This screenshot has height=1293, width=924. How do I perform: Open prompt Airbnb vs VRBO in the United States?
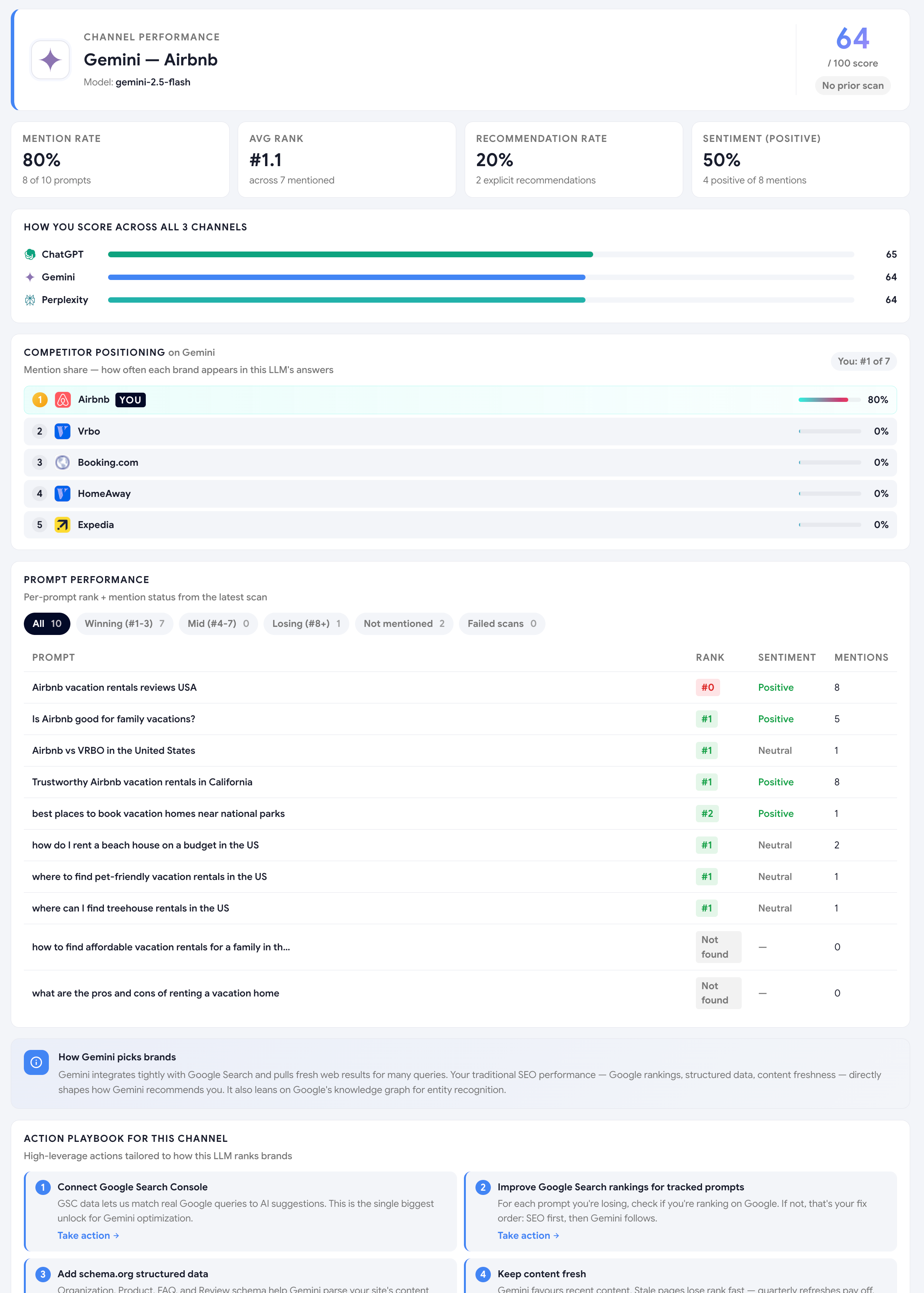pos(460,750)
